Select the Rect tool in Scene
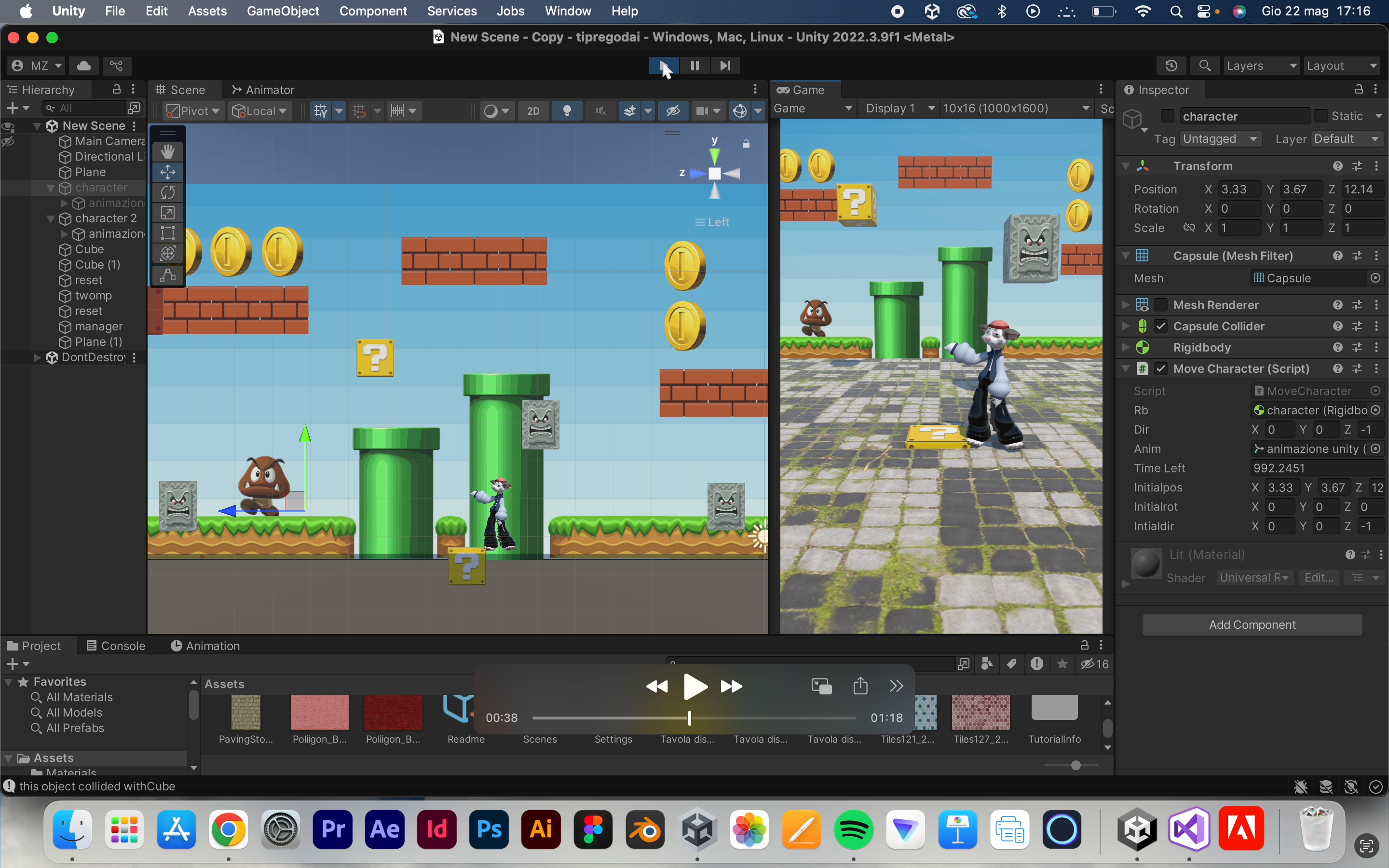Screen dimensions: 1389x868 pyautogui.click(x=168, y=232)
